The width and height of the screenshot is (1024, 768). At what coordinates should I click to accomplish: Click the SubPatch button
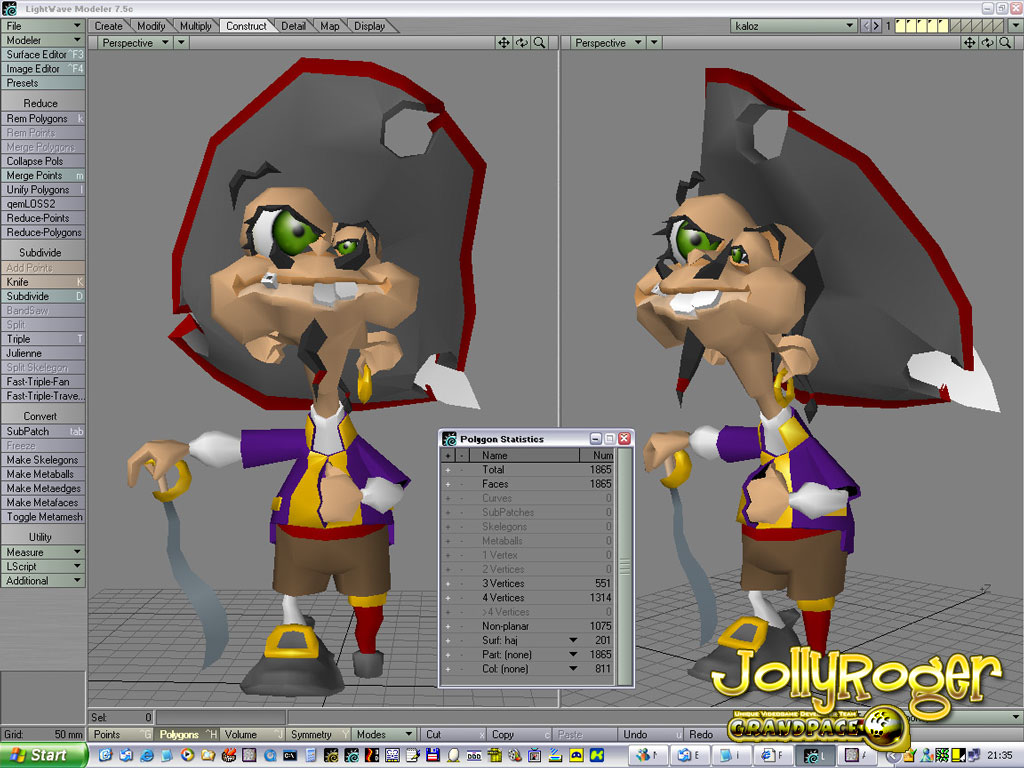(x=43, y=432)
